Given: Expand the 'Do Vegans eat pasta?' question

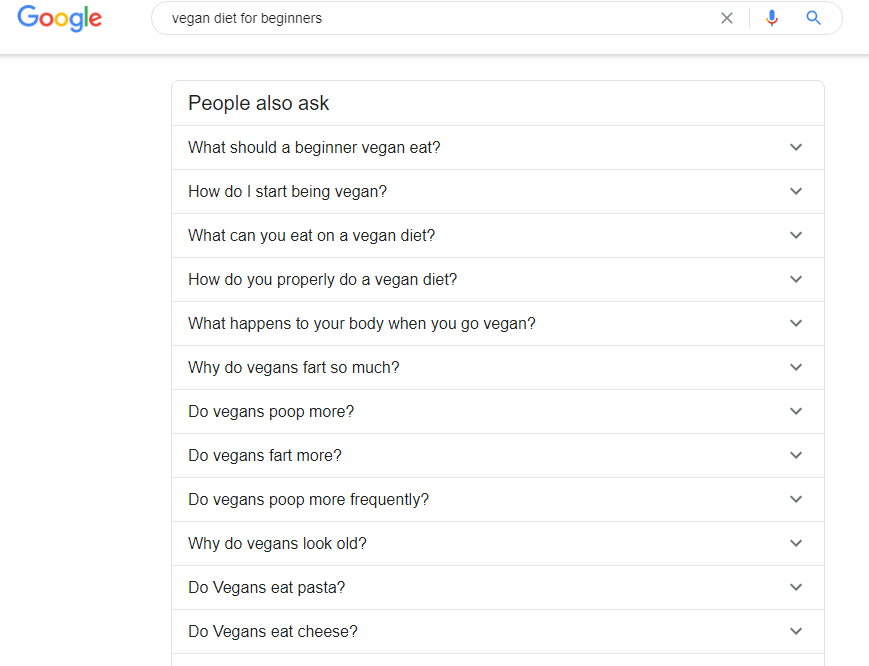Looking at the screenshot, I should tap(498, 587).
